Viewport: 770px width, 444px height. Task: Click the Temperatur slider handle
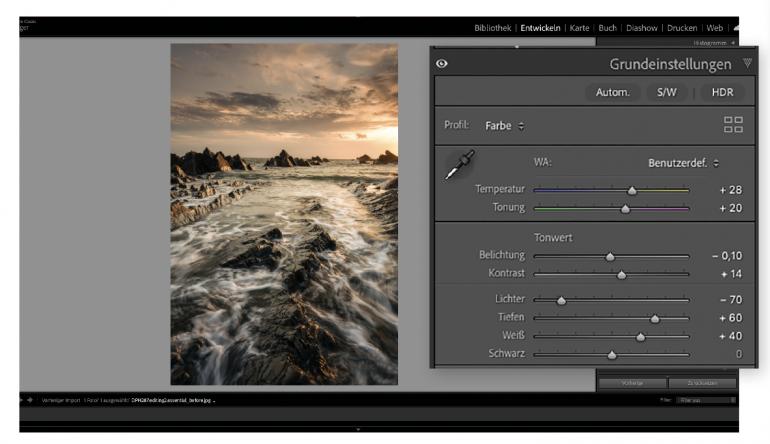click(632, 191)
